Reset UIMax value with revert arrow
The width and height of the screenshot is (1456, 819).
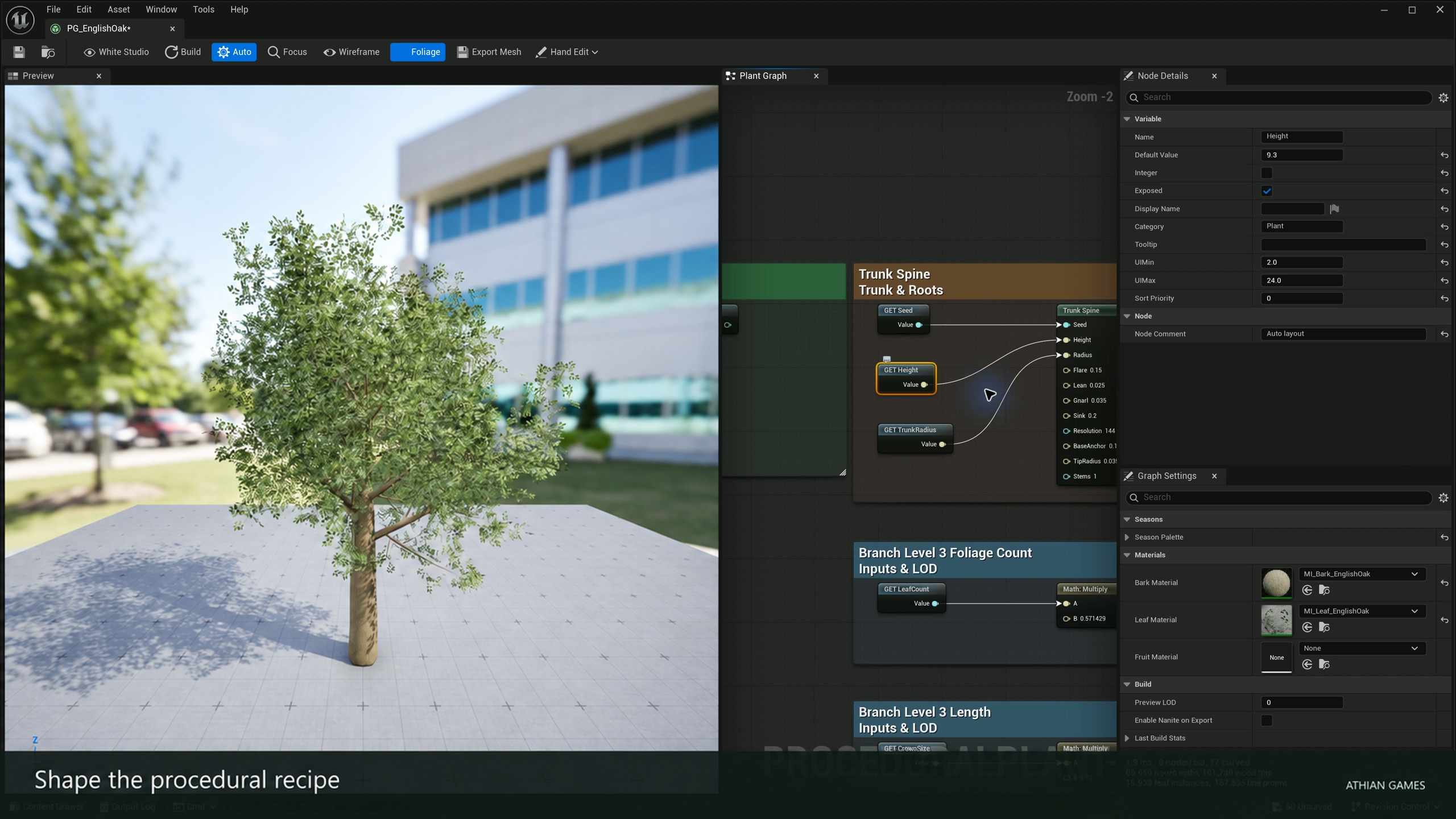pyautogui.click(x=1444, y=281)
